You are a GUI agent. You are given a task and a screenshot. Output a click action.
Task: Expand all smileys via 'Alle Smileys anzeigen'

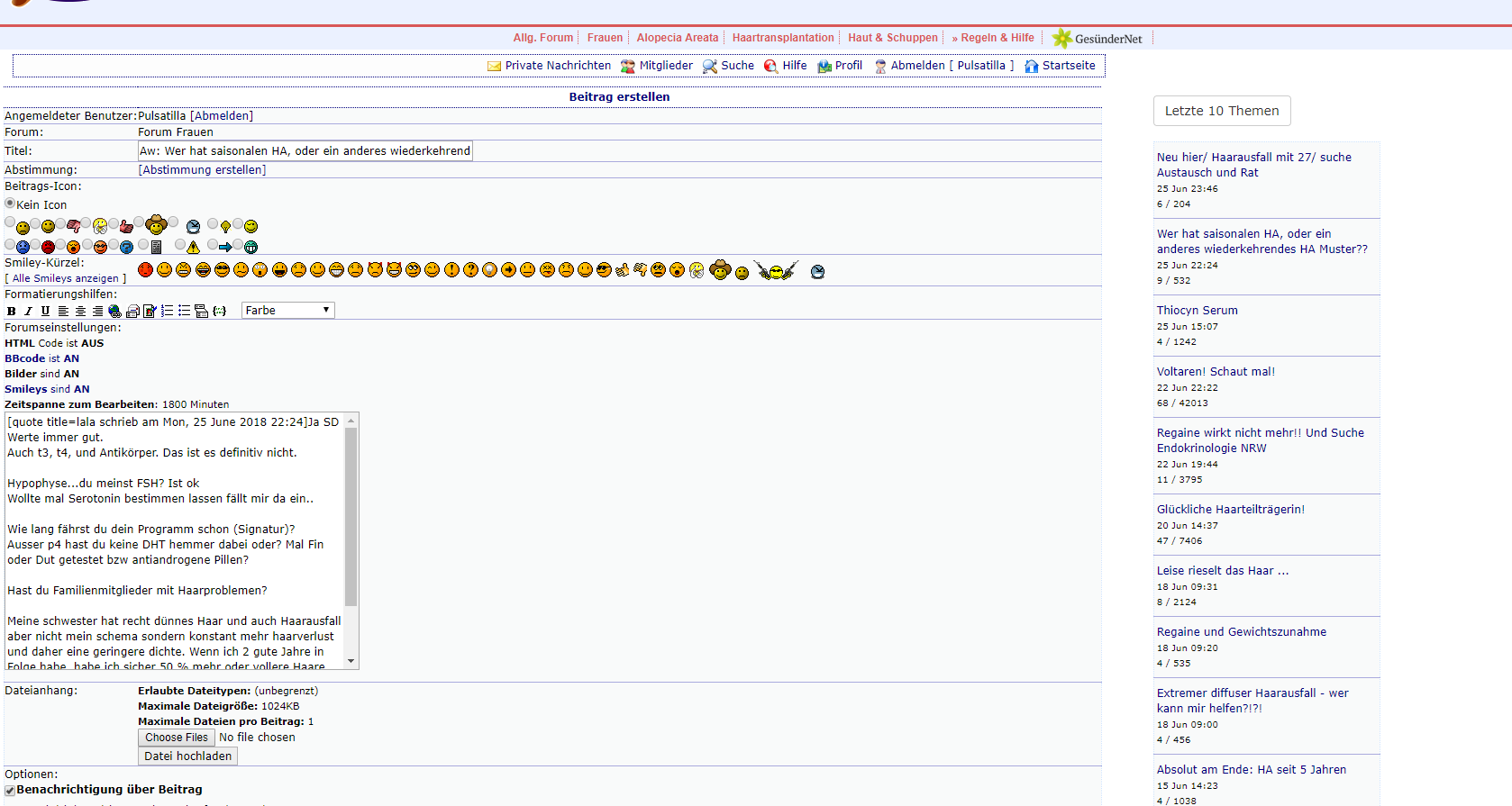pos(66,279)
